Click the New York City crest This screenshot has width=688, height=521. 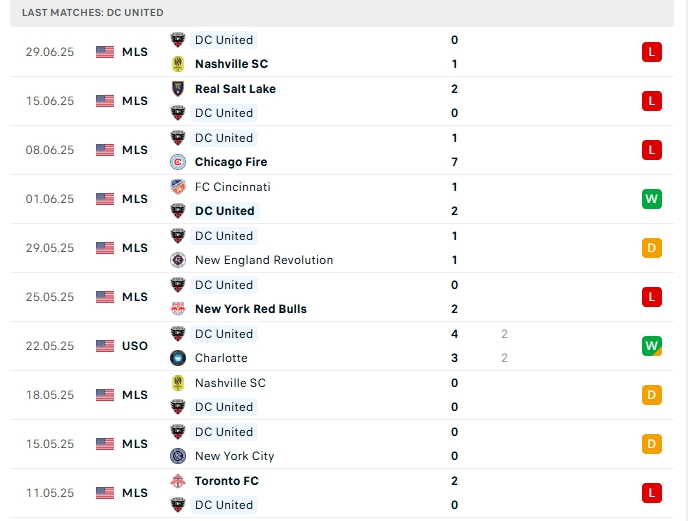click(178, 456)
